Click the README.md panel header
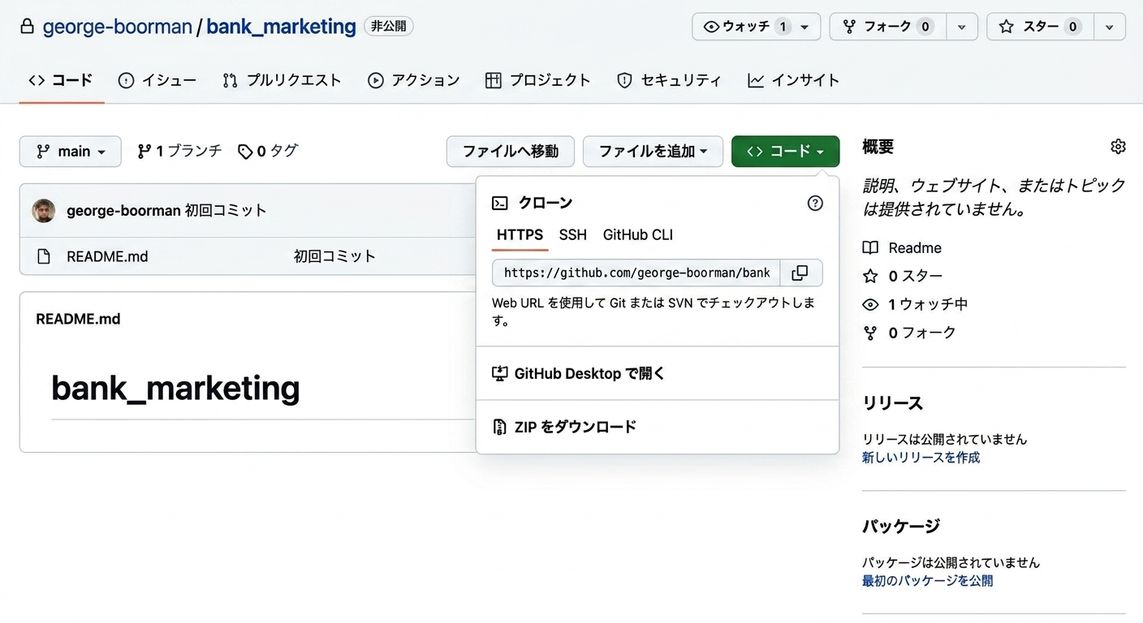The width and height of the screenshot is (1143, 623). tap(78, 319)
